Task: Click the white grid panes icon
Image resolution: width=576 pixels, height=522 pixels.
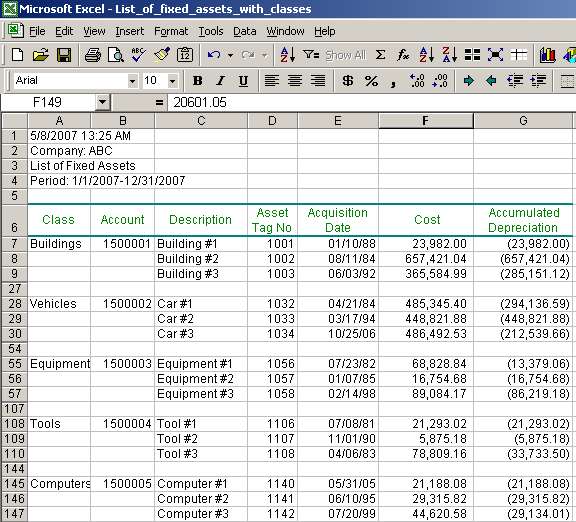Action: tap(518, 55)
